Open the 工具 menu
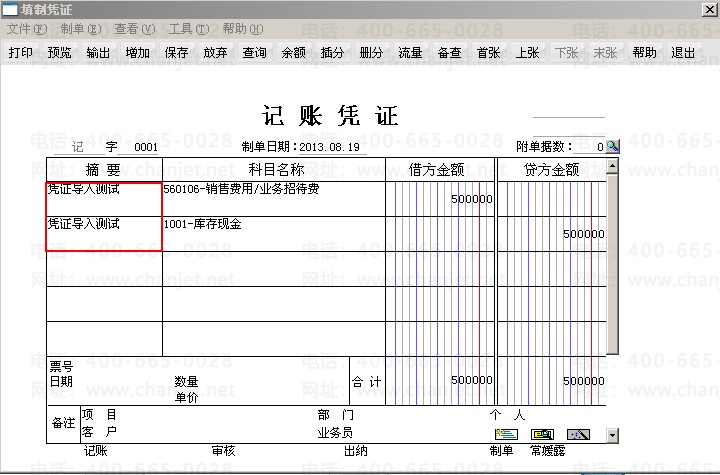 point(189,29)
